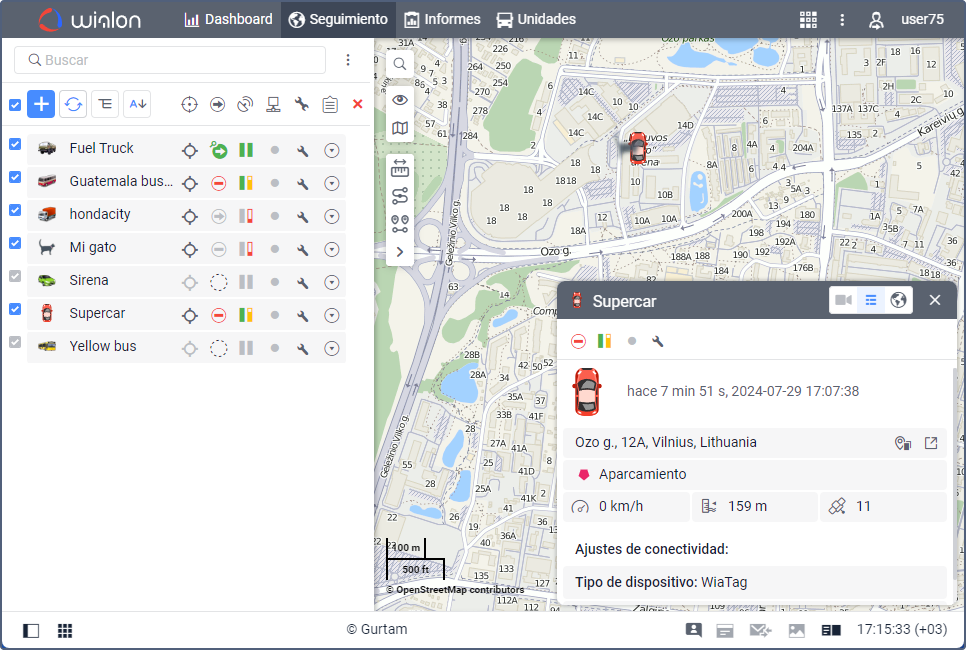Open the user75 account menu
Screen dimensions: 966x650
point(906,20)
